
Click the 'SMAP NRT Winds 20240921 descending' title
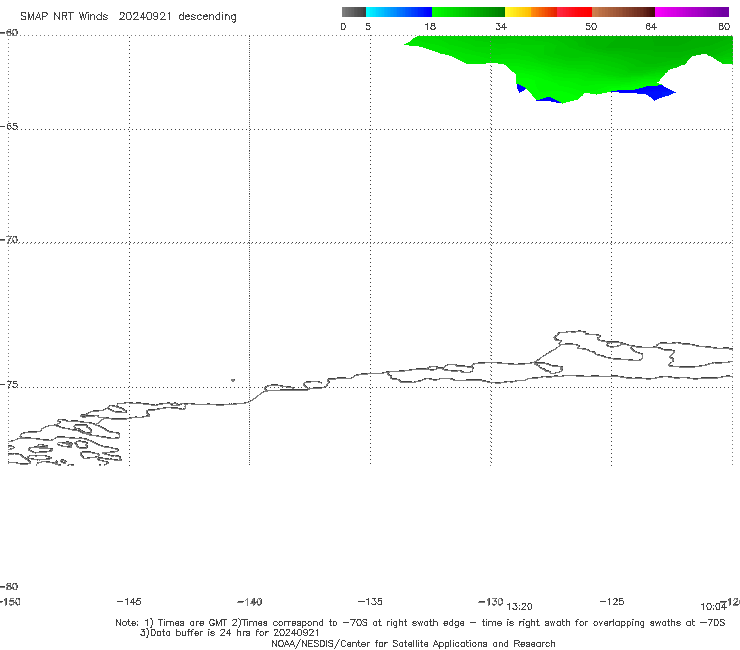tap(128, 17)
